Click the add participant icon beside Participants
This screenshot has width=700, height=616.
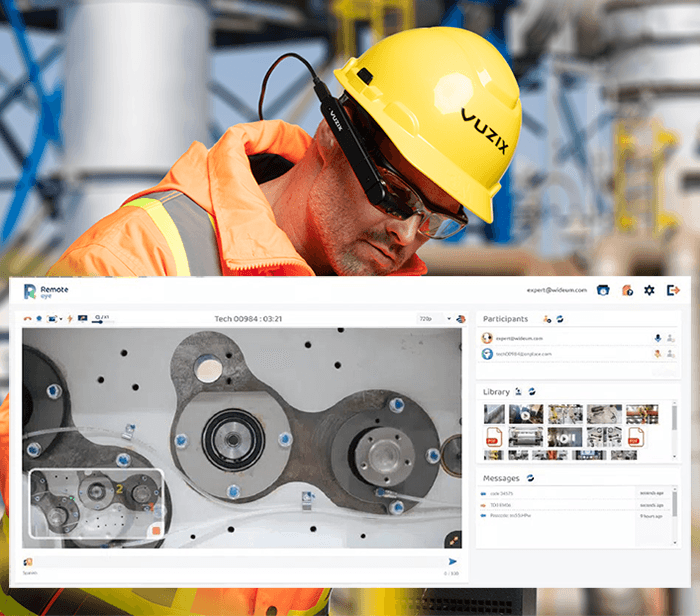point(547,319)
